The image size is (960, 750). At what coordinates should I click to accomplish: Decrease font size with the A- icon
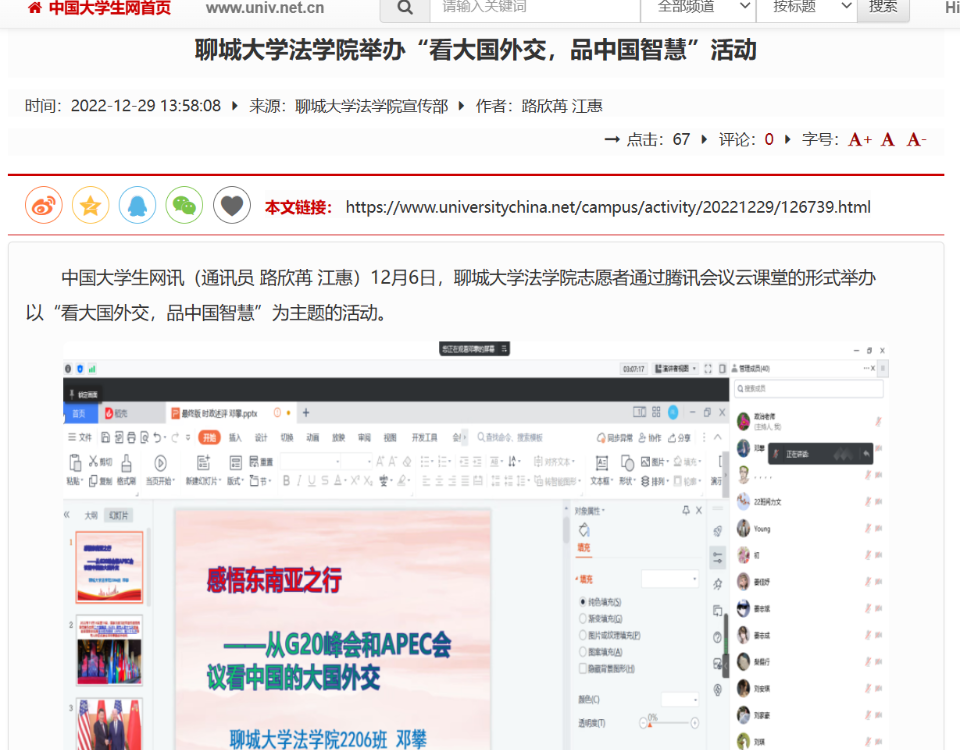tap(916, 140)
